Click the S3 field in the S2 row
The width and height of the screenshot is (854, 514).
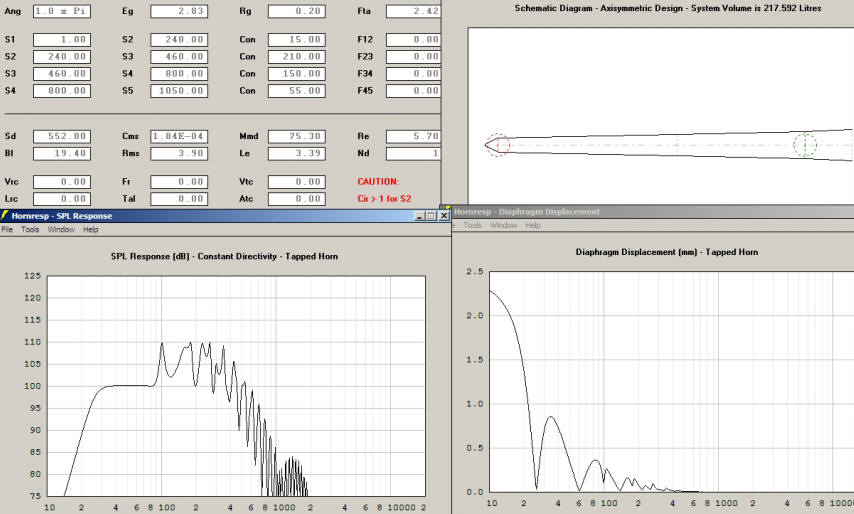coord(179,57)
